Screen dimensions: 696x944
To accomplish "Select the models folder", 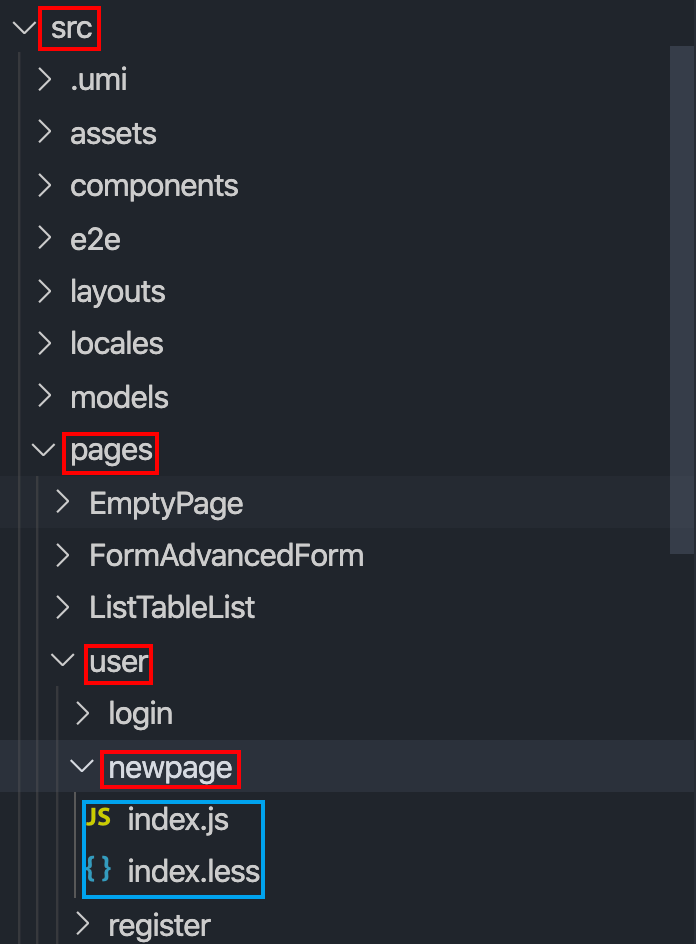I will pyautogui.click(x=119, y=397).
